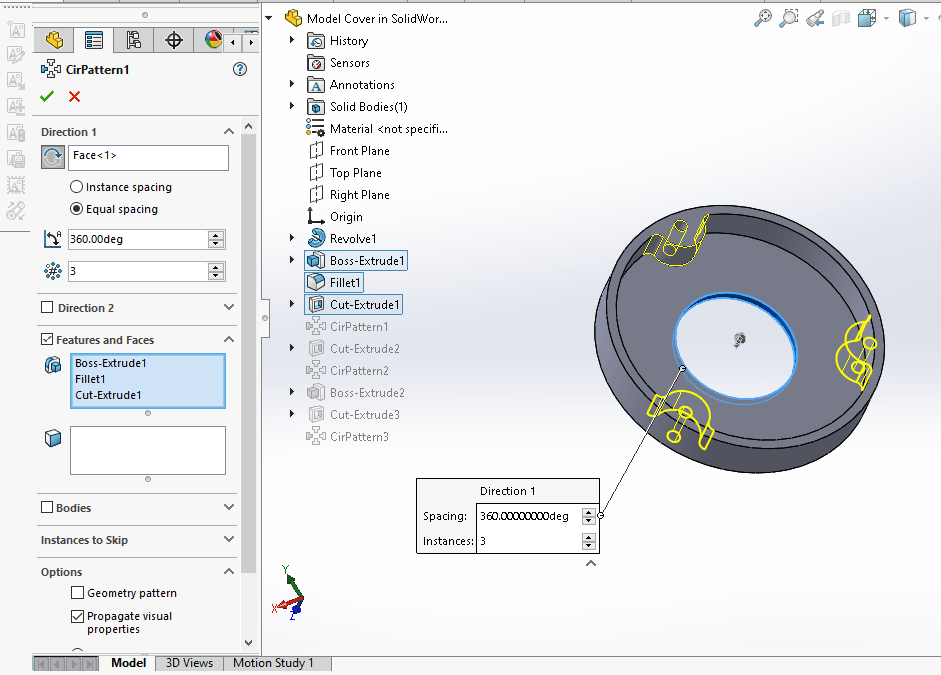This screenshot has height=675, width=941.
Task: Open the View Orientation dropdown arrow
Action: point(885,18)
